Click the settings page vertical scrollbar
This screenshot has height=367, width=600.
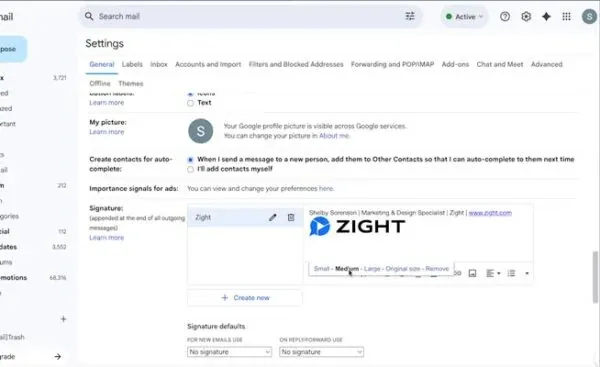click(x=595, y=276)
